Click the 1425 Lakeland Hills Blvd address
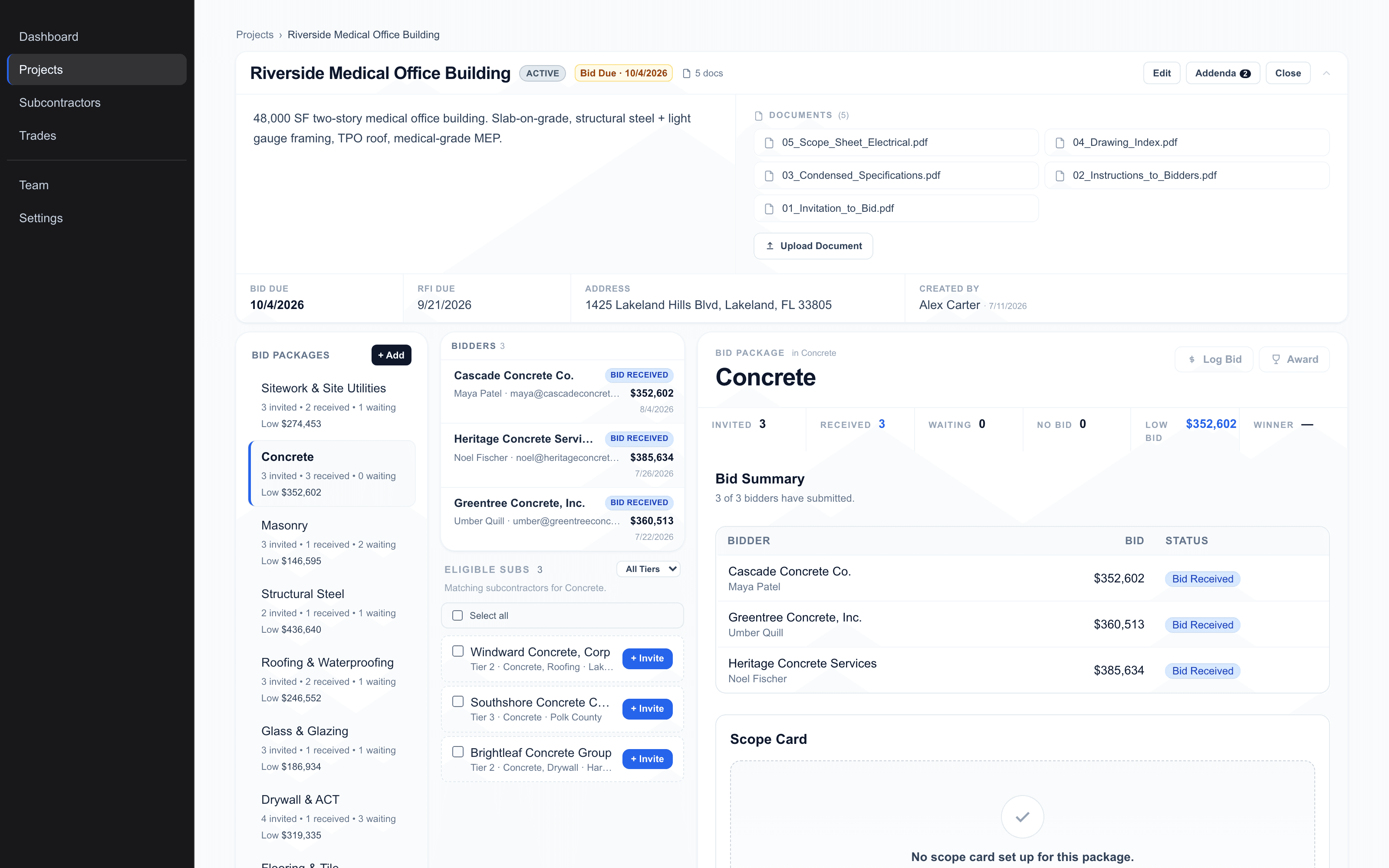 tap(708, 306)
